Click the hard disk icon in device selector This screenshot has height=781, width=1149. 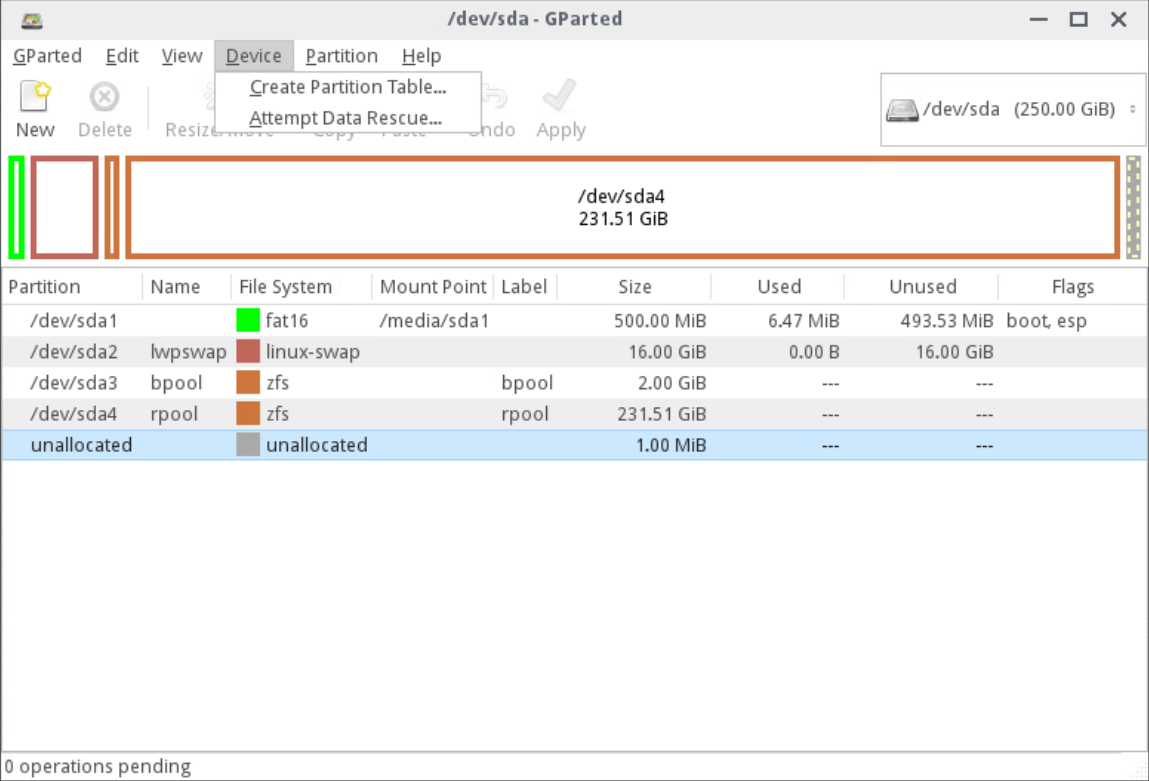point(903,110)
